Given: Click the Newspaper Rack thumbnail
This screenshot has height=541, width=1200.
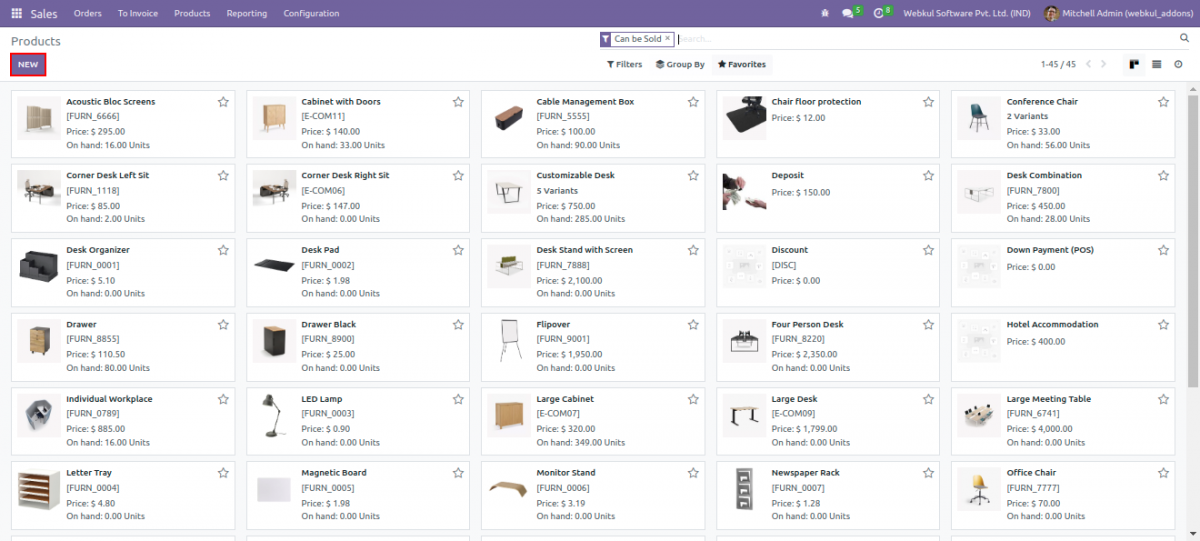Looking at the screenshot, I should [x=744, y=491].
